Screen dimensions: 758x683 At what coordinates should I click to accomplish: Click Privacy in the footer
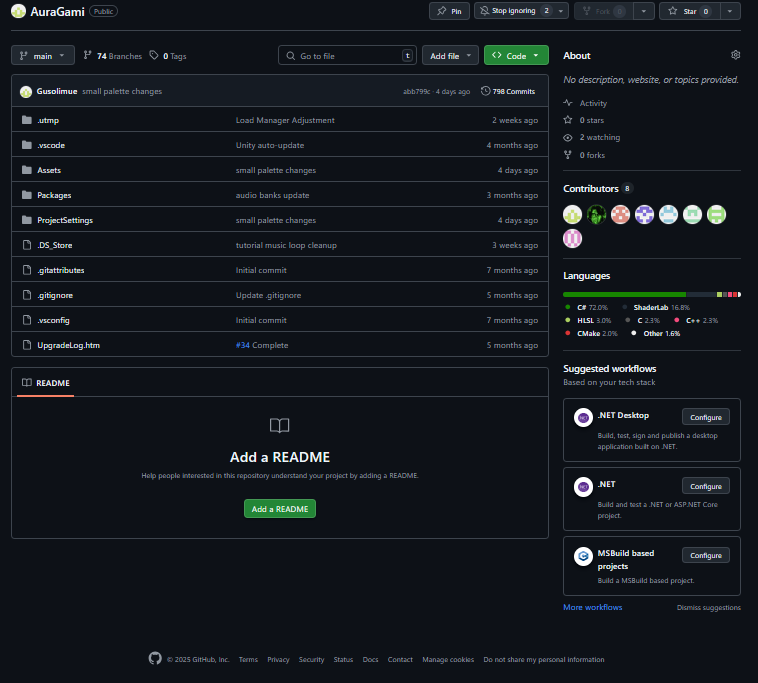[x=278, y=659]
